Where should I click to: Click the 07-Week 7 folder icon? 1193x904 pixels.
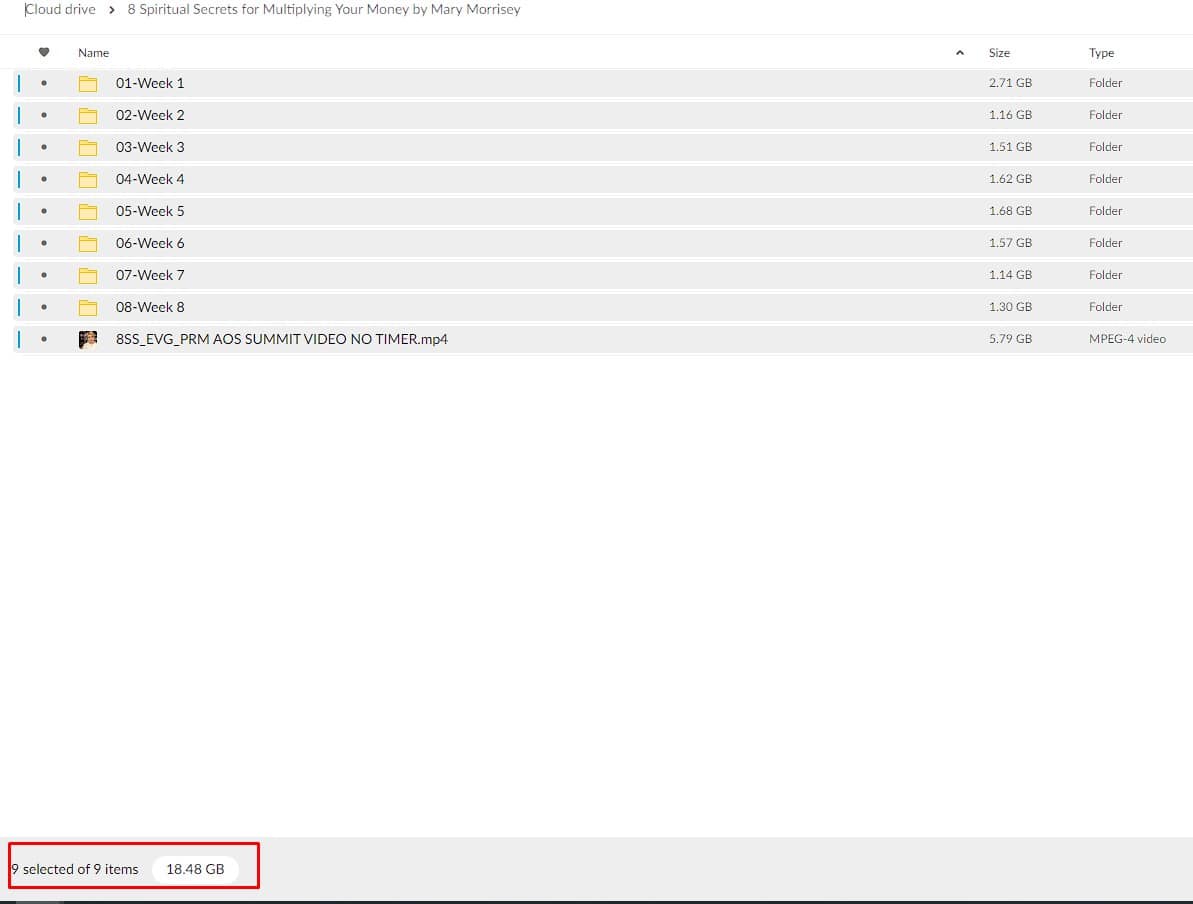(88, 275)
